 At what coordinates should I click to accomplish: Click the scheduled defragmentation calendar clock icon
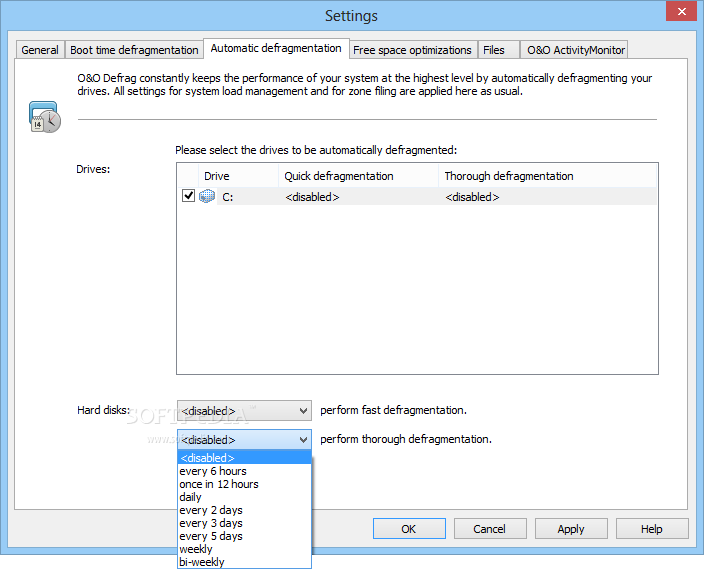tap(44, 117)
